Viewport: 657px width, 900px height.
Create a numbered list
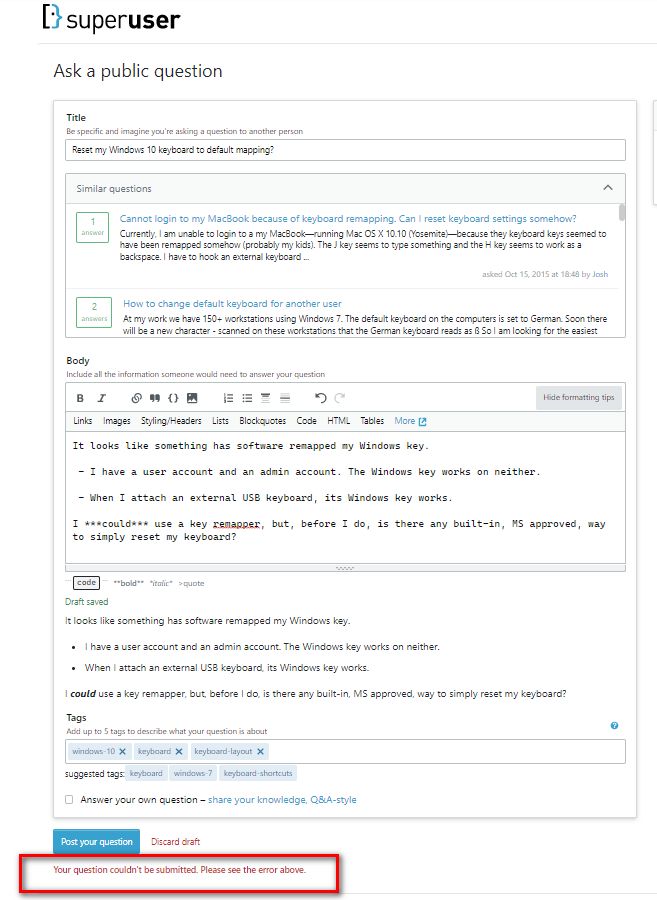tap(228, 398)
